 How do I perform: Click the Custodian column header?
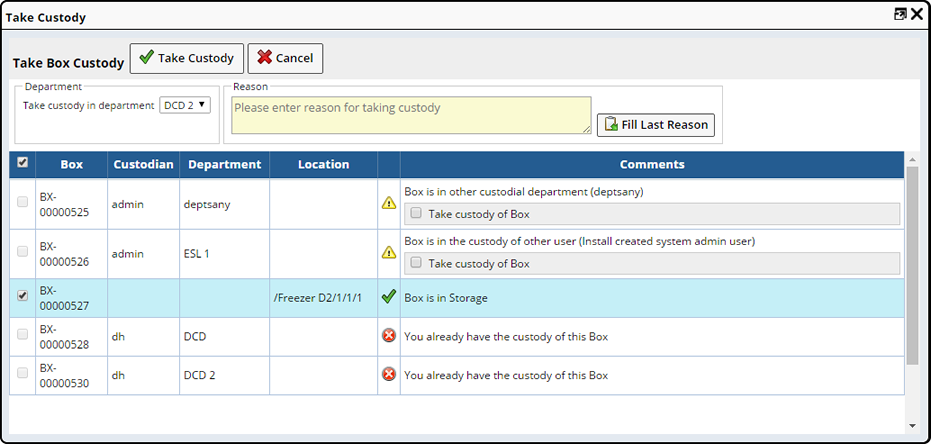pos(144,164)
